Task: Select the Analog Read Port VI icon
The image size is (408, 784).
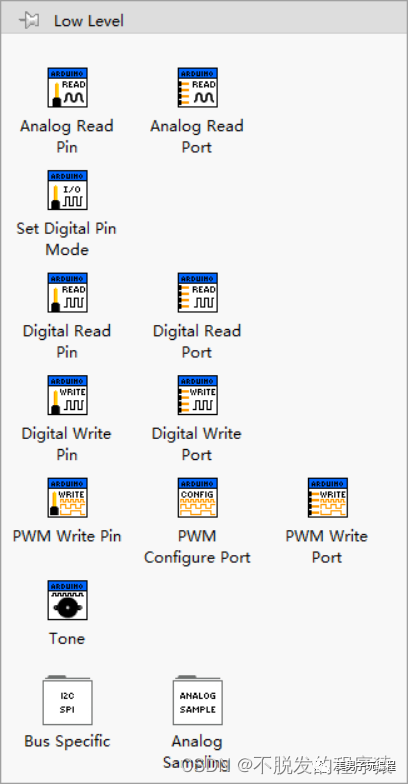Action: (198, 88)
